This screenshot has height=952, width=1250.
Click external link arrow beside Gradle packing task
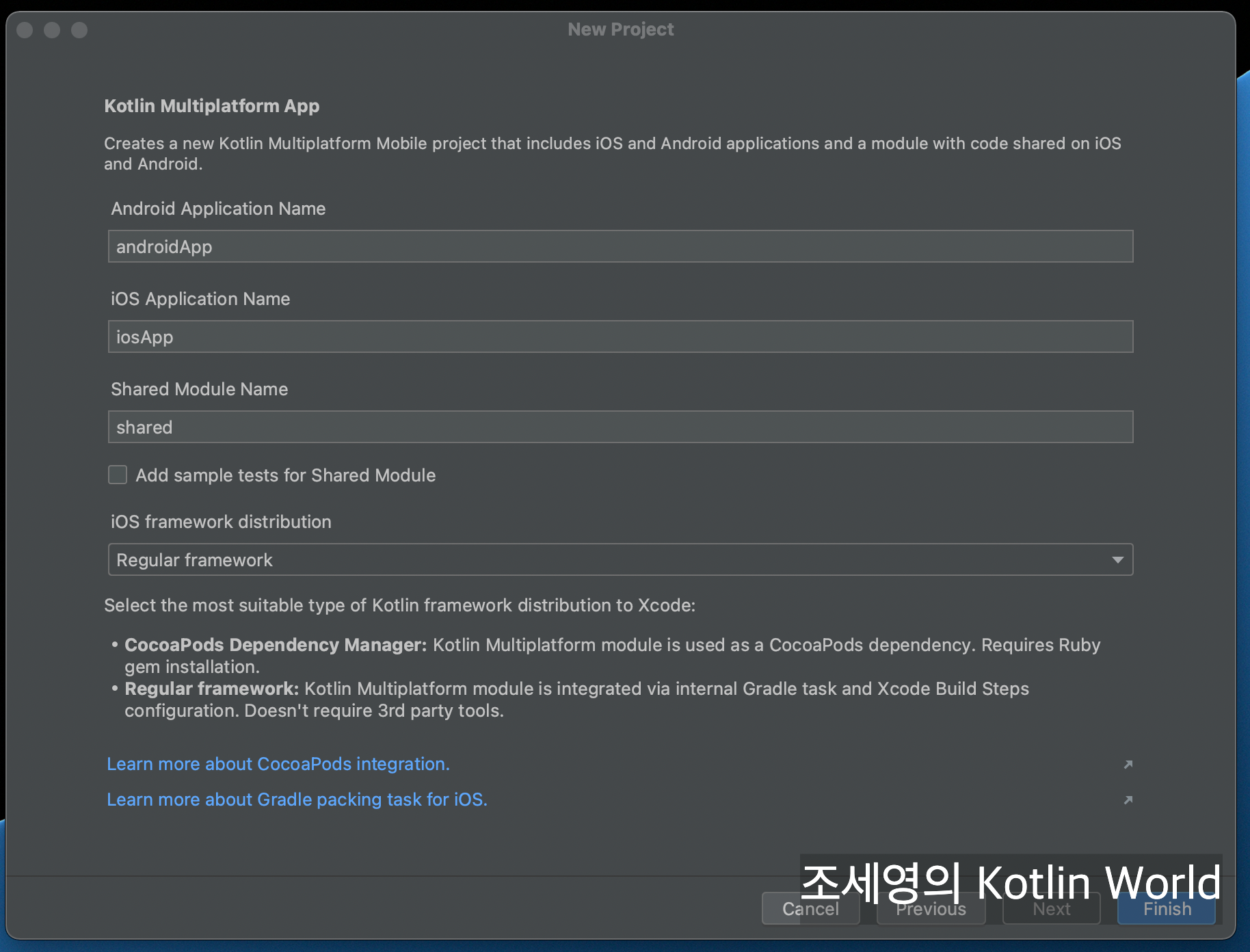pyautogui.click(x=1128, y=799)
